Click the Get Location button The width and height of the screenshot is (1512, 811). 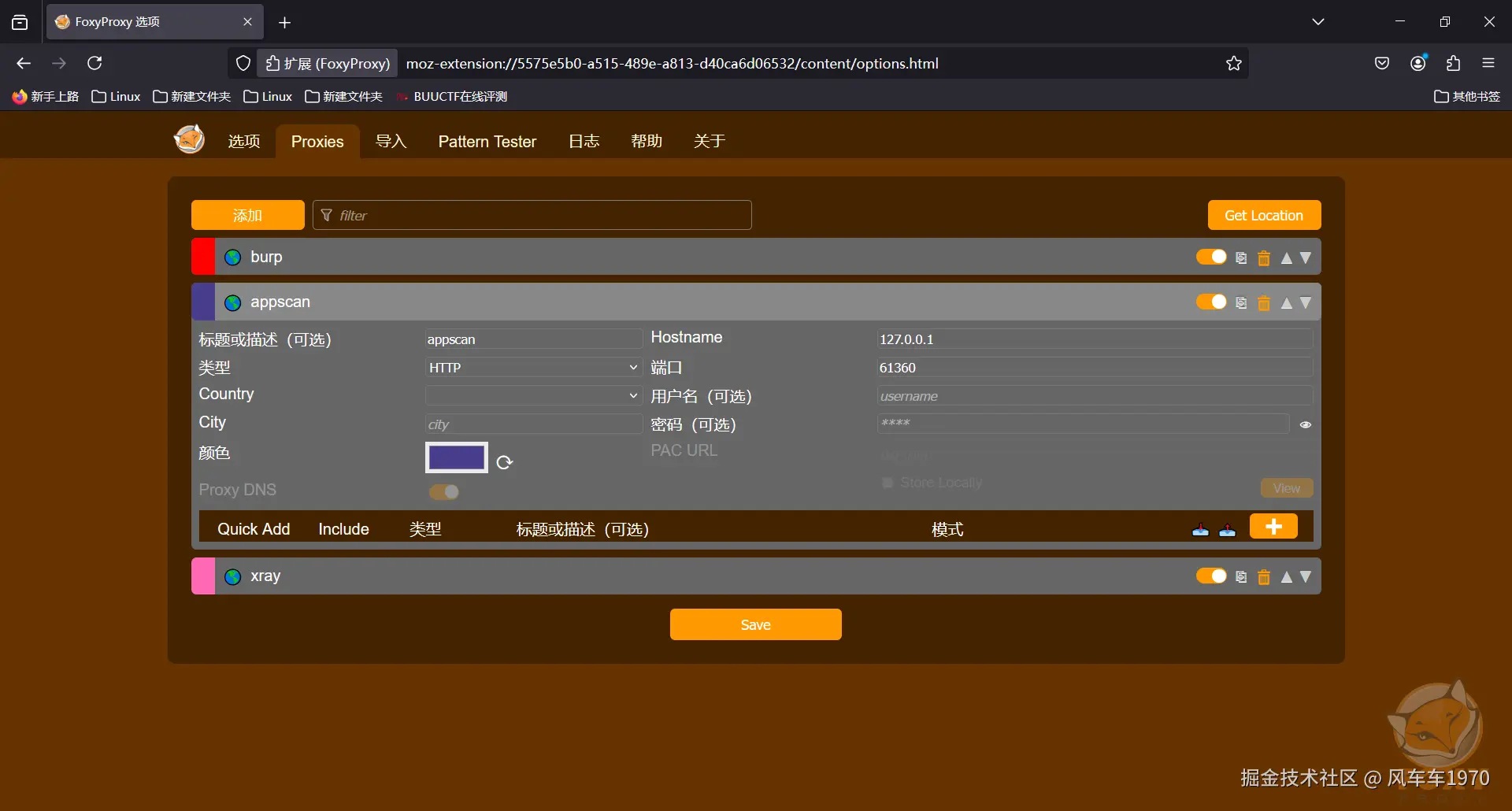click(x=1264, y=215)
